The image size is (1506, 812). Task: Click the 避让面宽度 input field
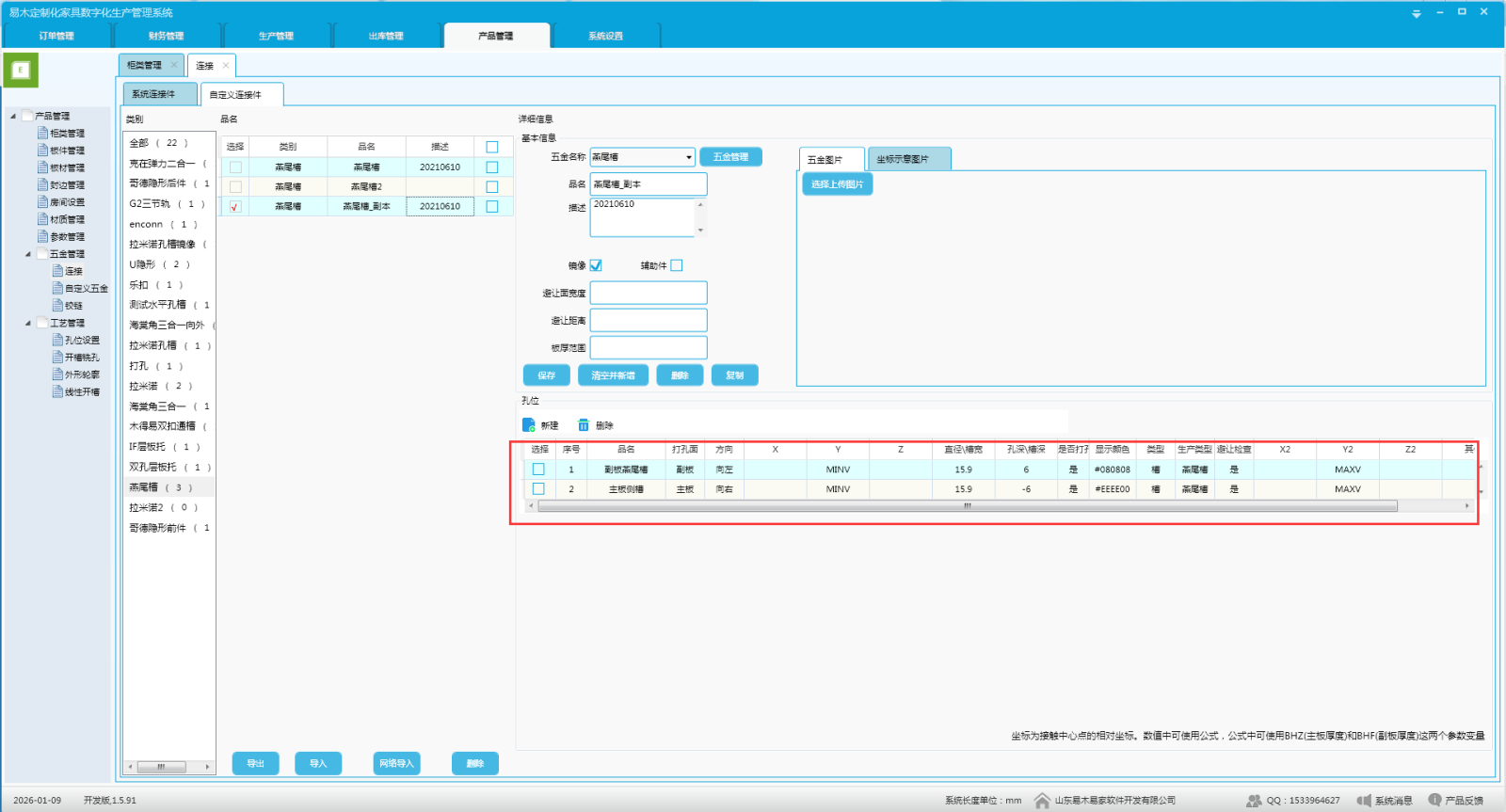click(x=648, y=293)
